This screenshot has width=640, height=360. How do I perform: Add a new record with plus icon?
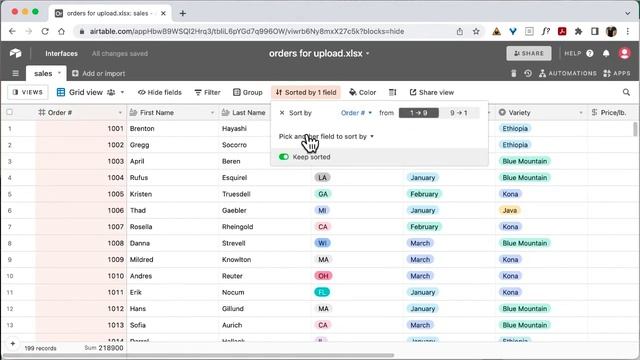tap(13, 344)
